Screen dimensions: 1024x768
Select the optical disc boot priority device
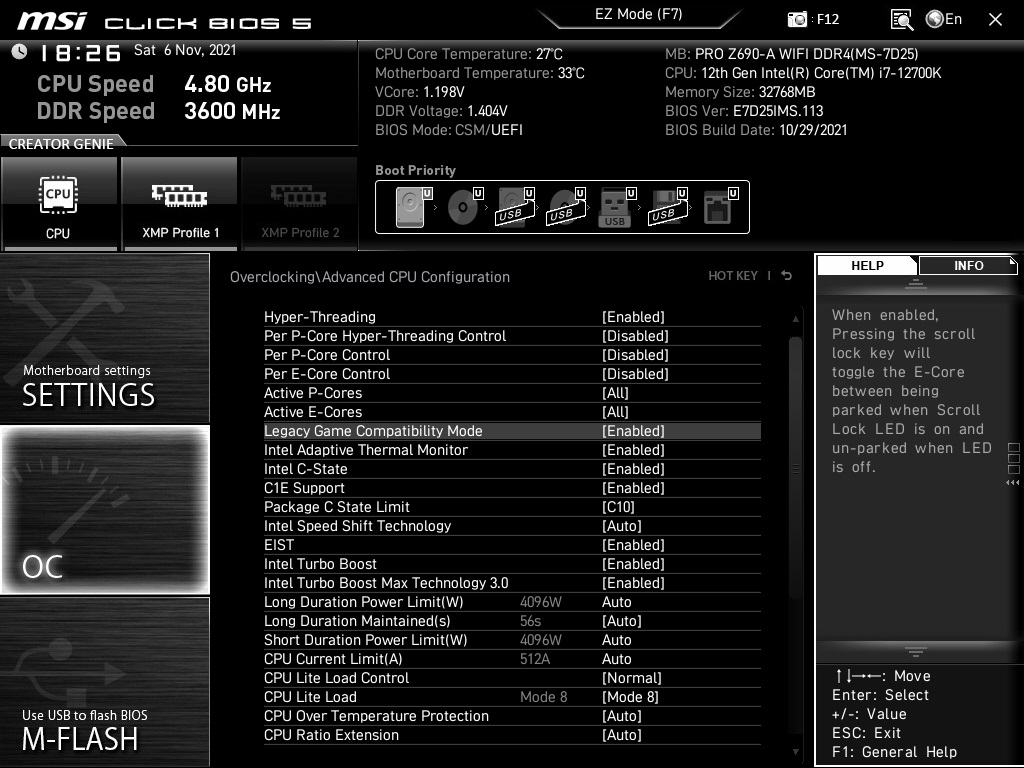point(464,207)
